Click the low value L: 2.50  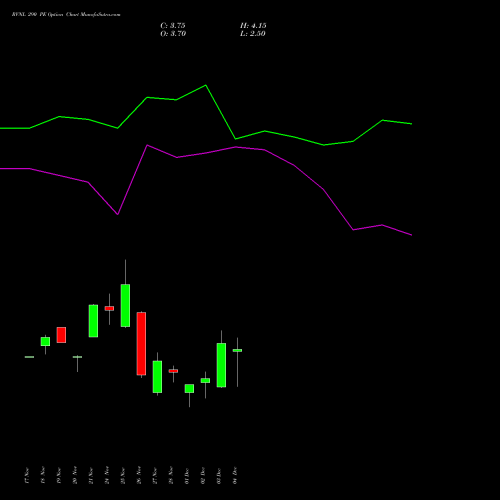(253, 34)
